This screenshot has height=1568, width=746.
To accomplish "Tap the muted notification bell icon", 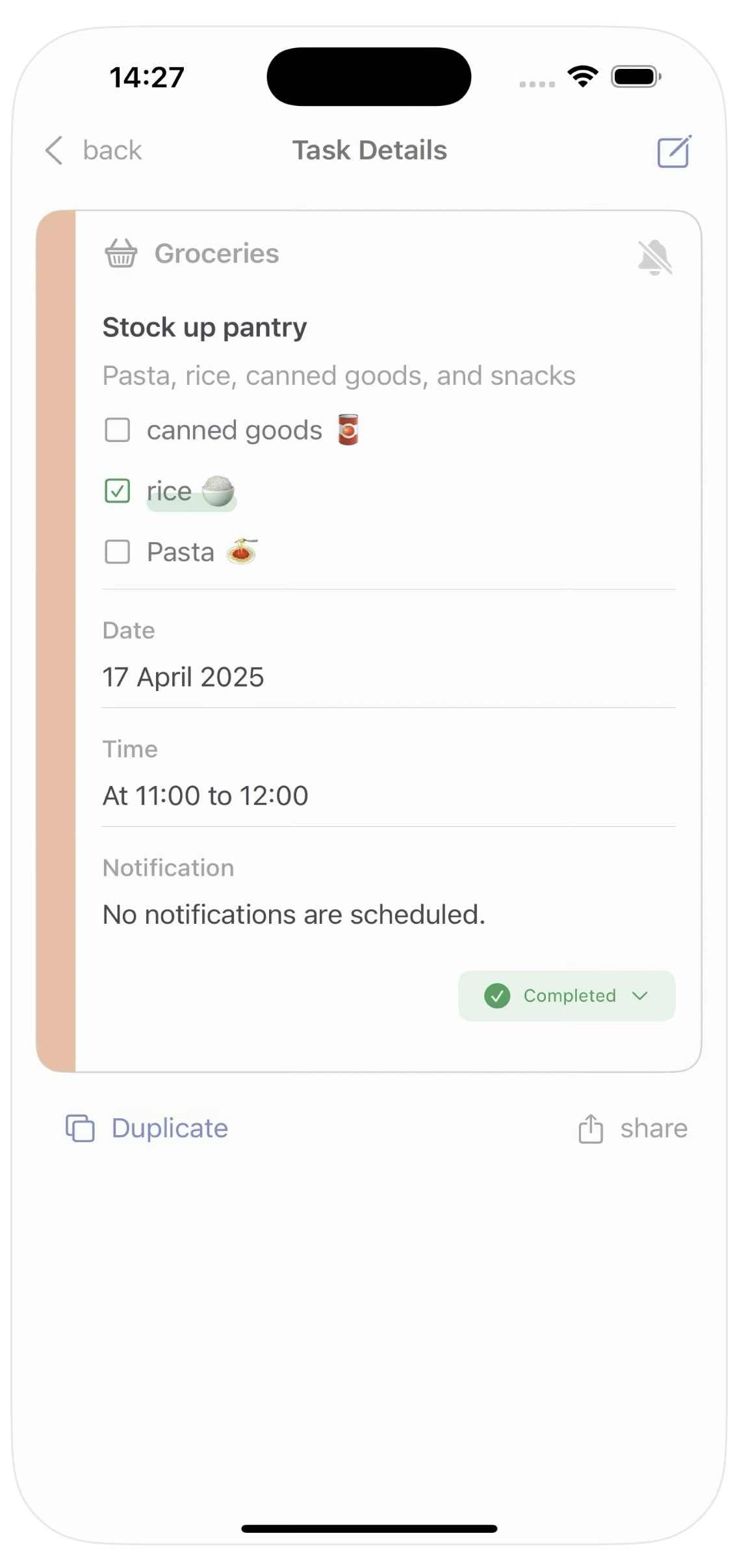I will (x=655, y=257).
